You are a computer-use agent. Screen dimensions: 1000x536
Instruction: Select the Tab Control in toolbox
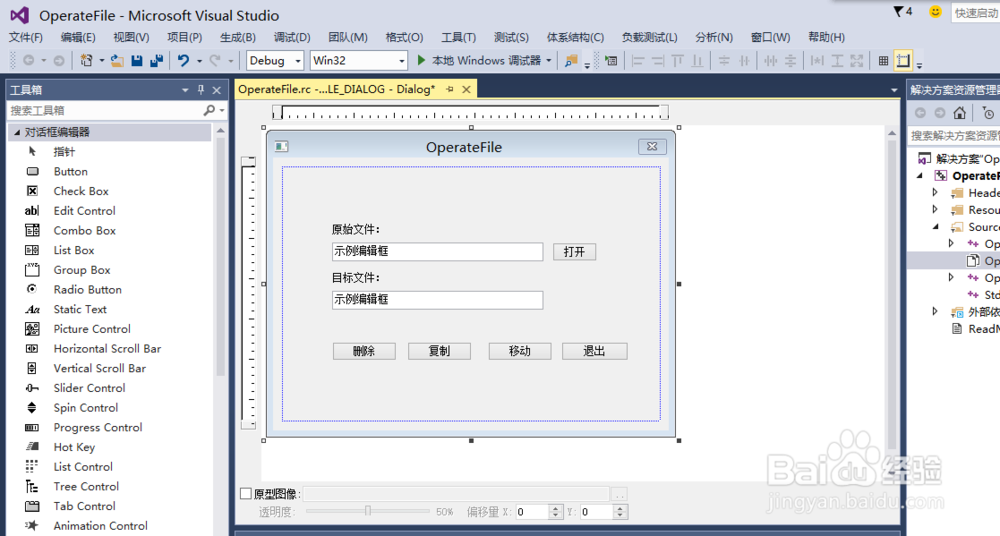[x=110, y=507]
